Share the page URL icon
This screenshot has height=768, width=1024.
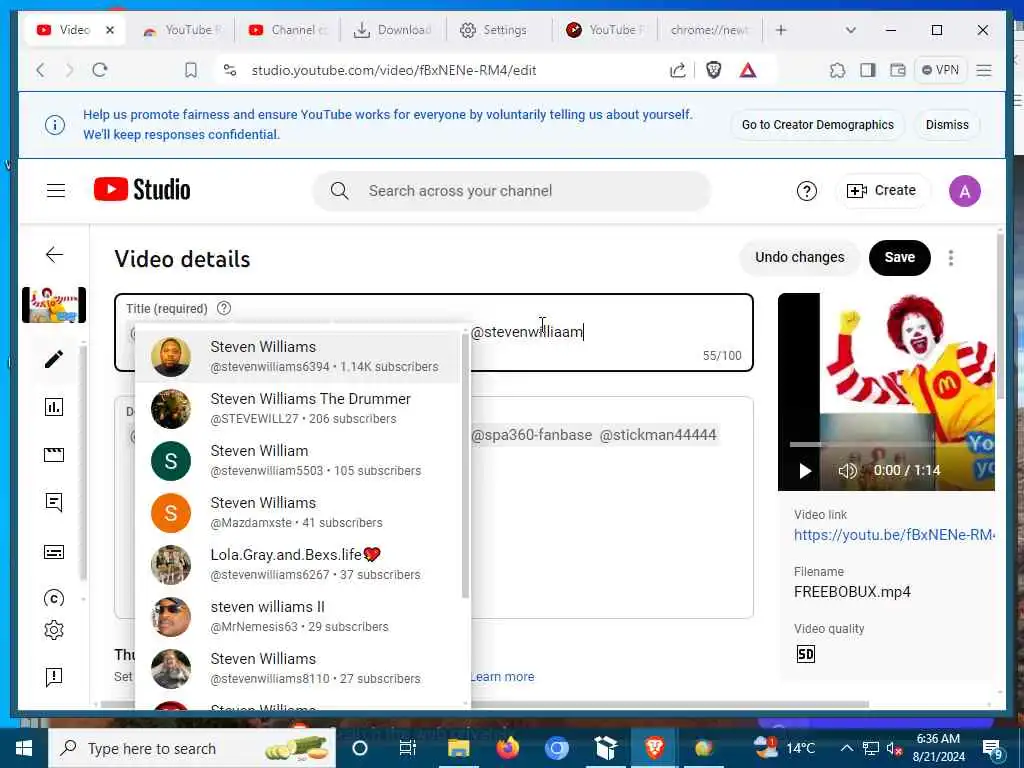tap(678, 70)
